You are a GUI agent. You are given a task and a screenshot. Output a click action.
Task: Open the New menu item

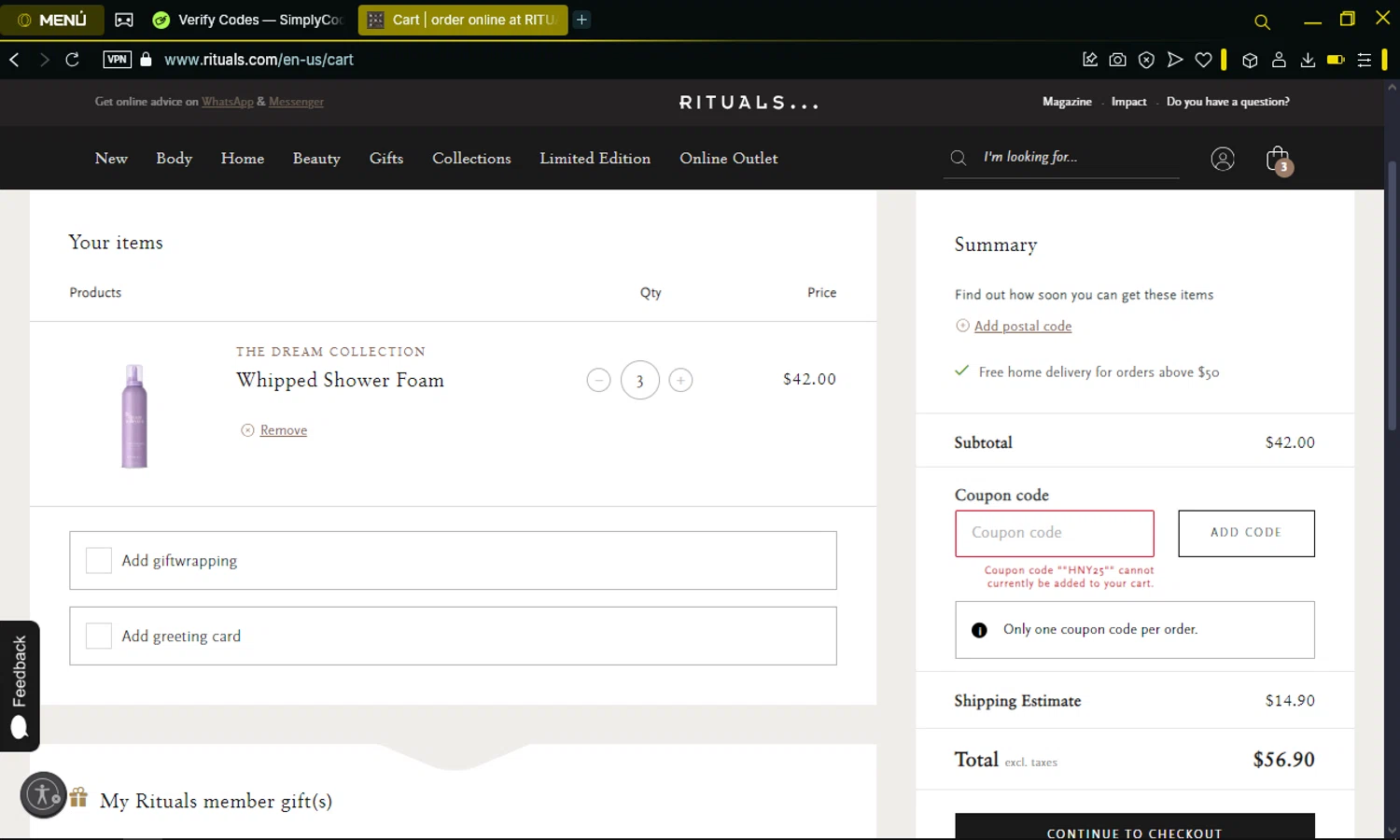(x=111, y=159)
